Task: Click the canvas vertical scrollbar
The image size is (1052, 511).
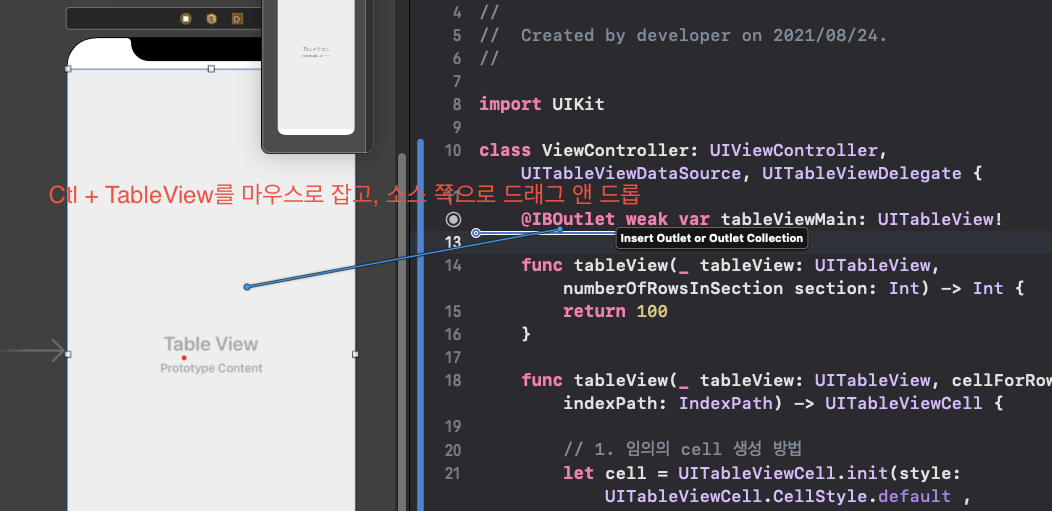Action: click(402, 332)
